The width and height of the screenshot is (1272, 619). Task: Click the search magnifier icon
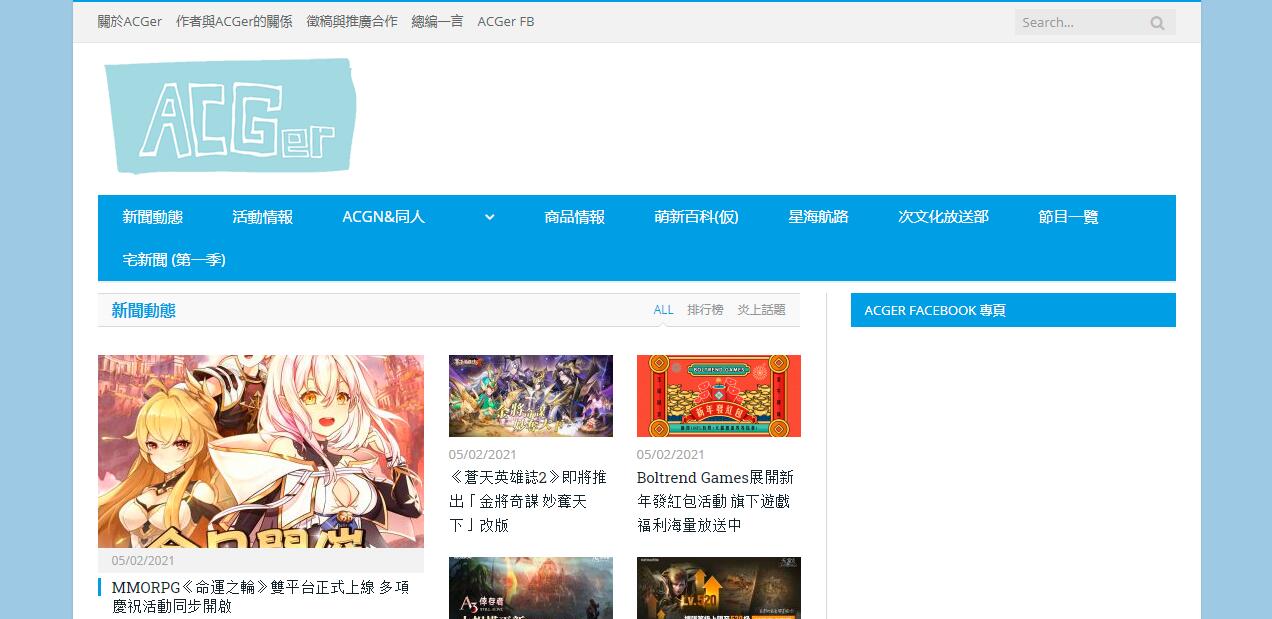(1157, 22)
